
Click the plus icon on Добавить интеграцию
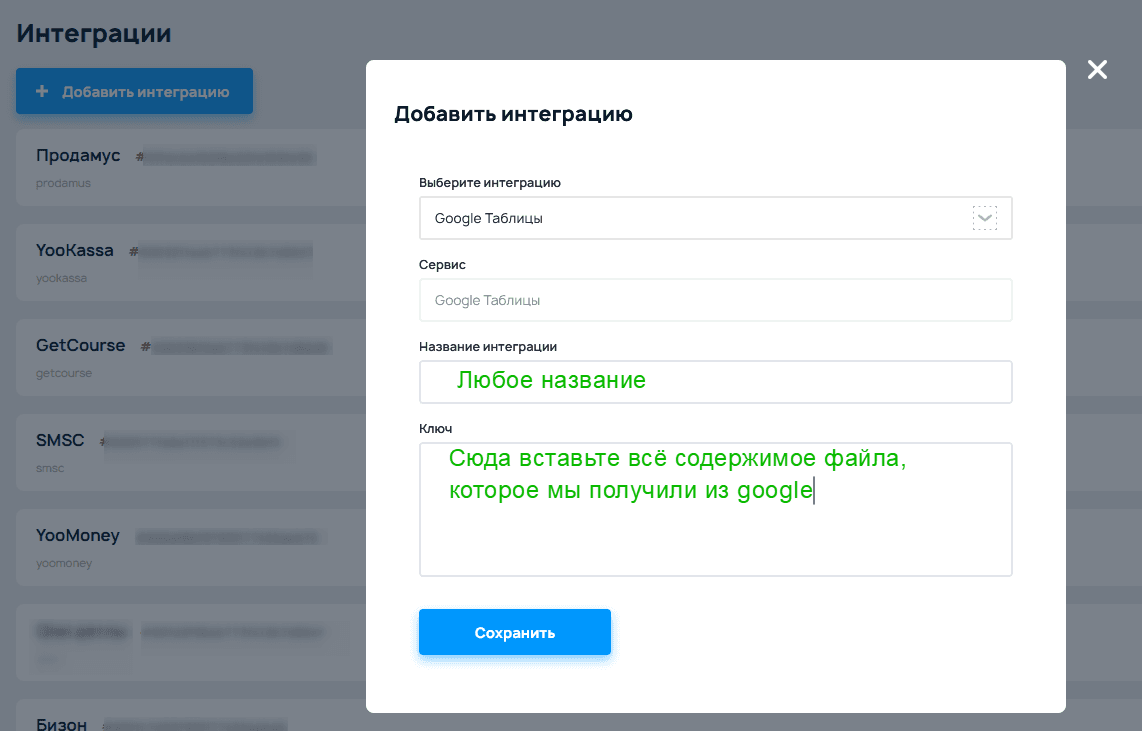(x=42, y=92)
